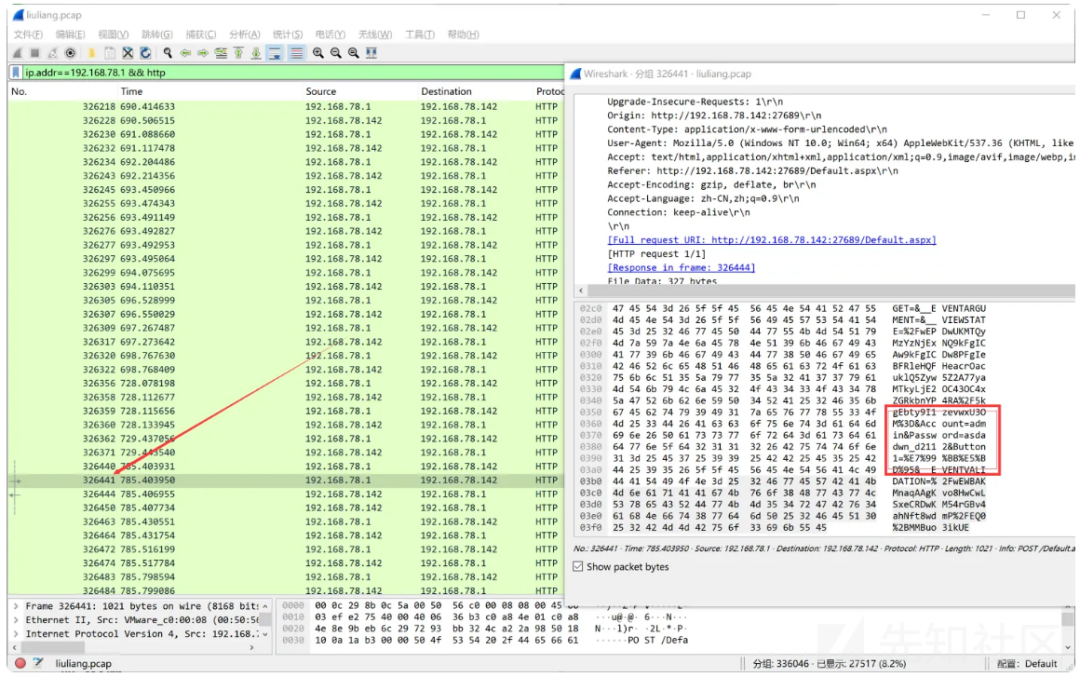Viewport: 1080px width, 677px height.
Task: Open capture options gear icon
Action: click(70, 53)
